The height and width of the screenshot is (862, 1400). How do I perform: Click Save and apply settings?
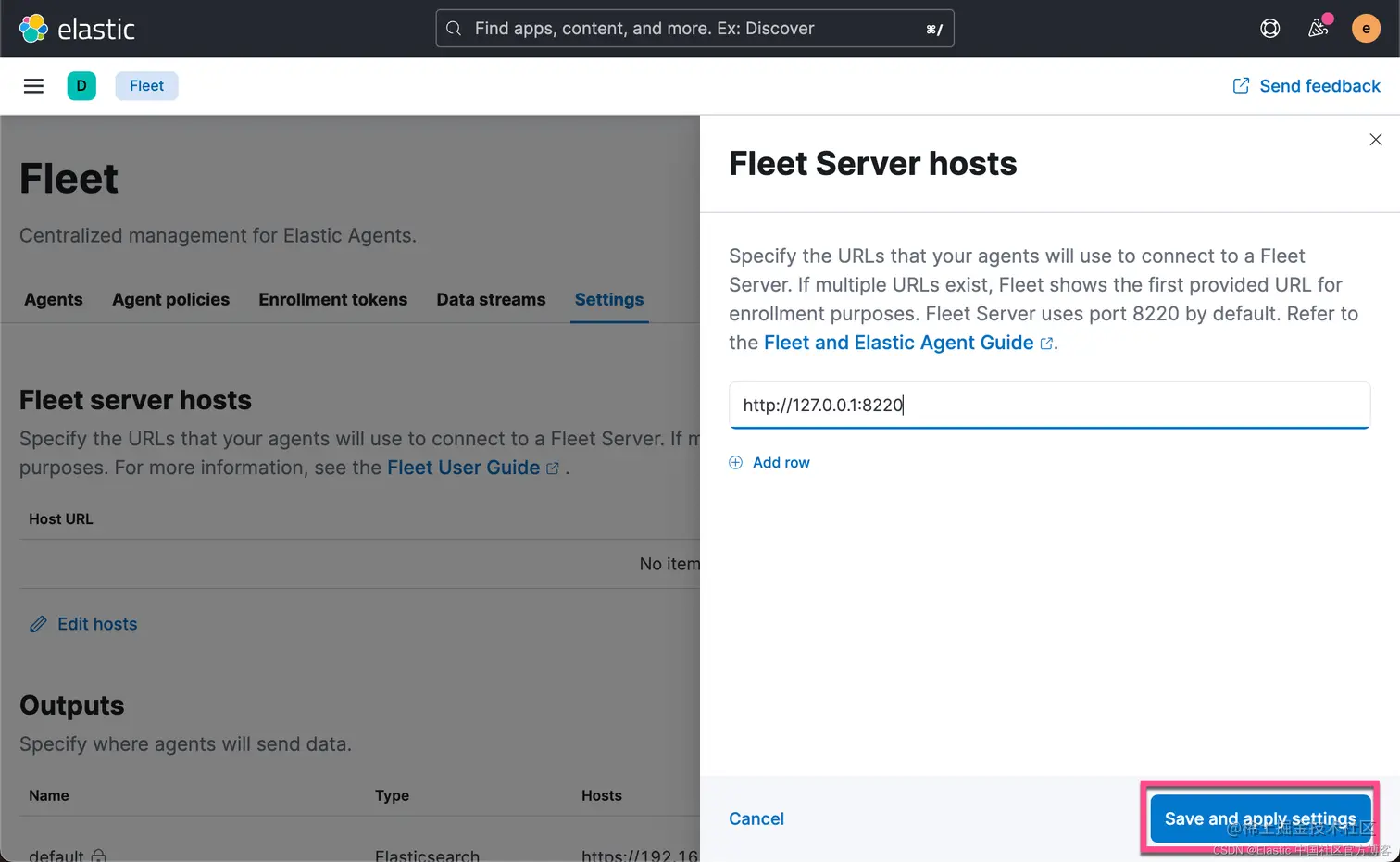[1260, 818]
